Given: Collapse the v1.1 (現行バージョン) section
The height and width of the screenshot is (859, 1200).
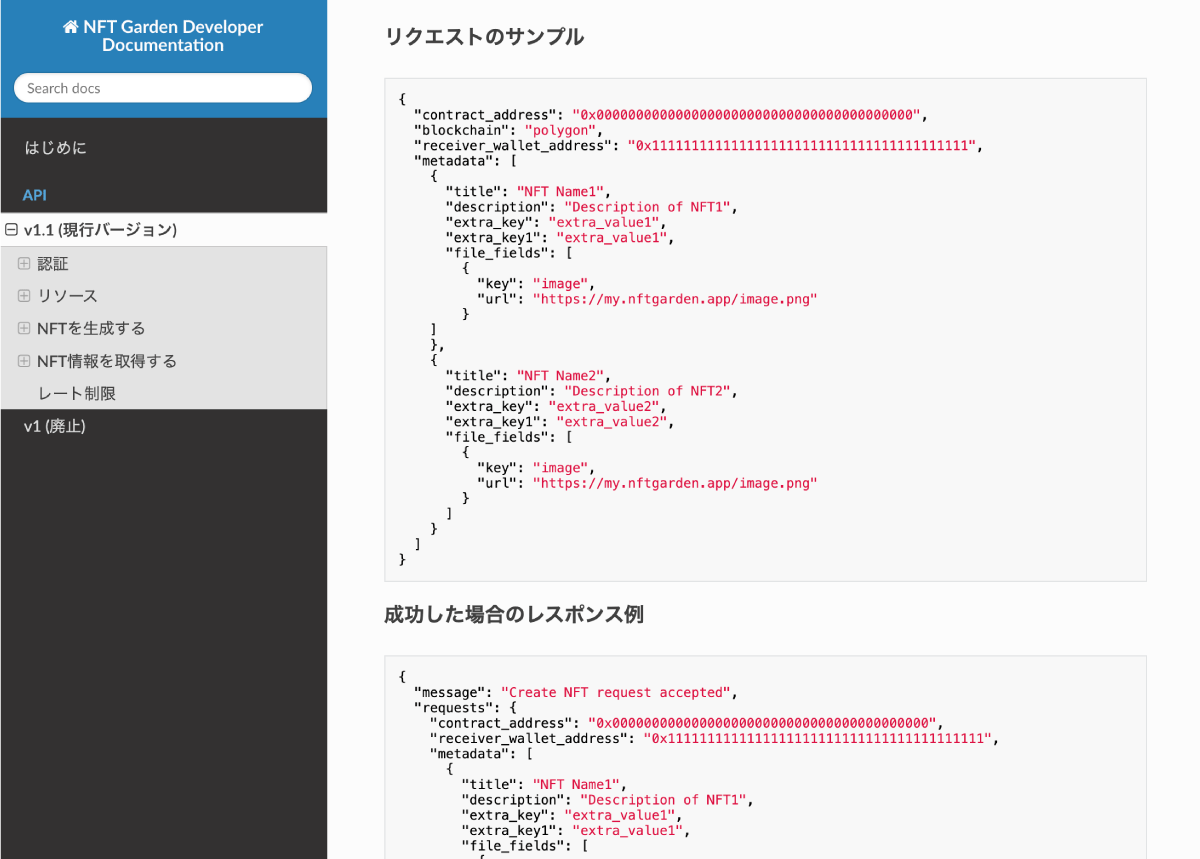Looking at the screenshot, I should (x=11, y=230).
